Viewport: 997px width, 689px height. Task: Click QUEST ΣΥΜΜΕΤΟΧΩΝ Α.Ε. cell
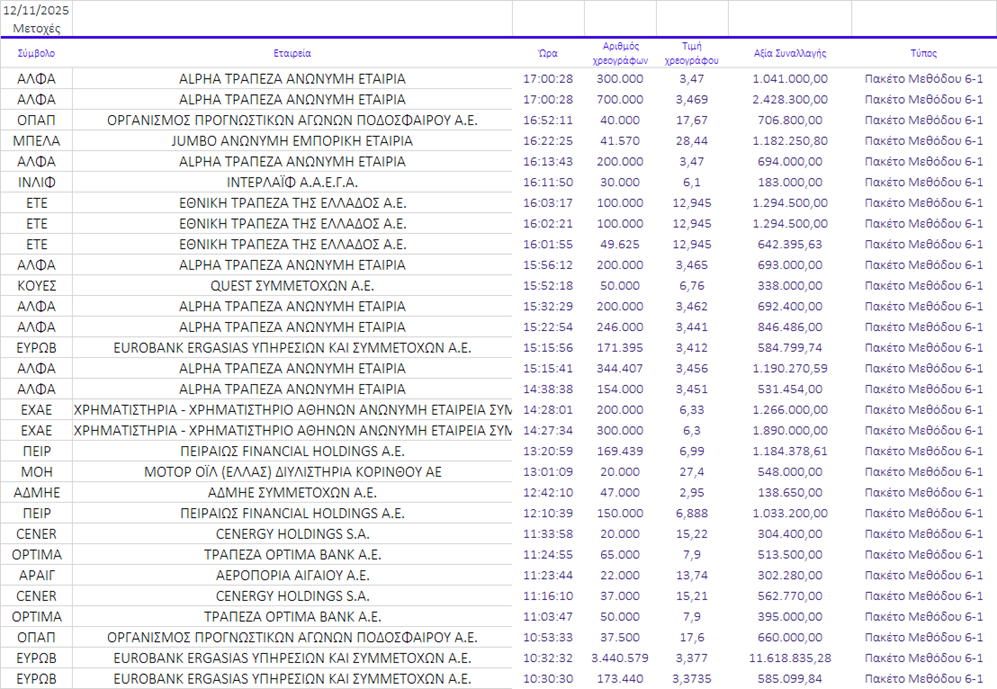pyautogui.click(x=292, y=286)
